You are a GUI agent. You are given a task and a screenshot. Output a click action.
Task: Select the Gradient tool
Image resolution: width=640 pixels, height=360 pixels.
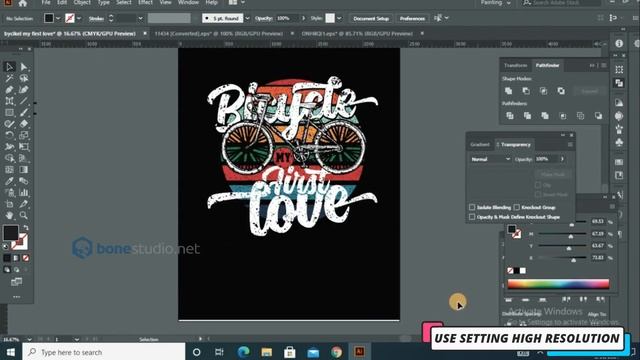point(24,169)
